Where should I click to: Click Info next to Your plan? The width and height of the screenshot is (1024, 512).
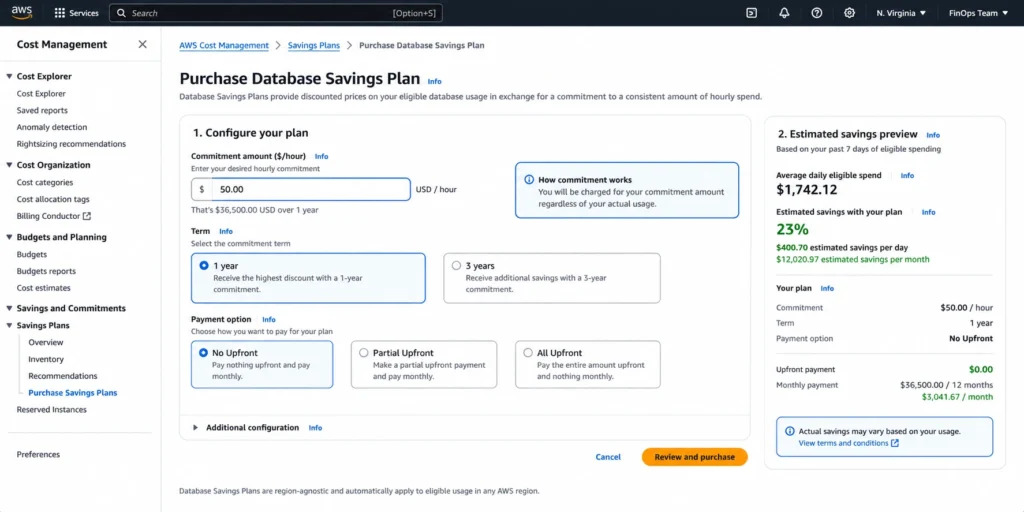pos(827,288)
